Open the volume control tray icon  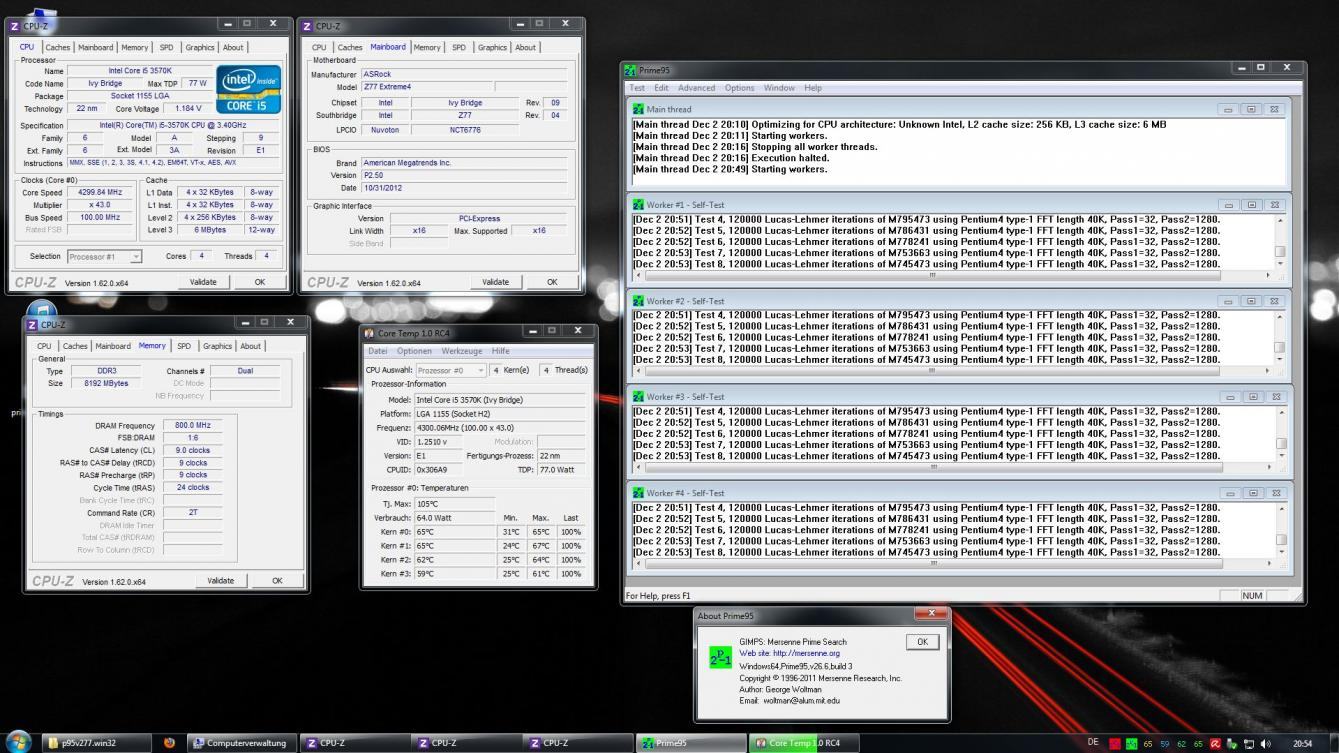click(x=1267, y=744)
